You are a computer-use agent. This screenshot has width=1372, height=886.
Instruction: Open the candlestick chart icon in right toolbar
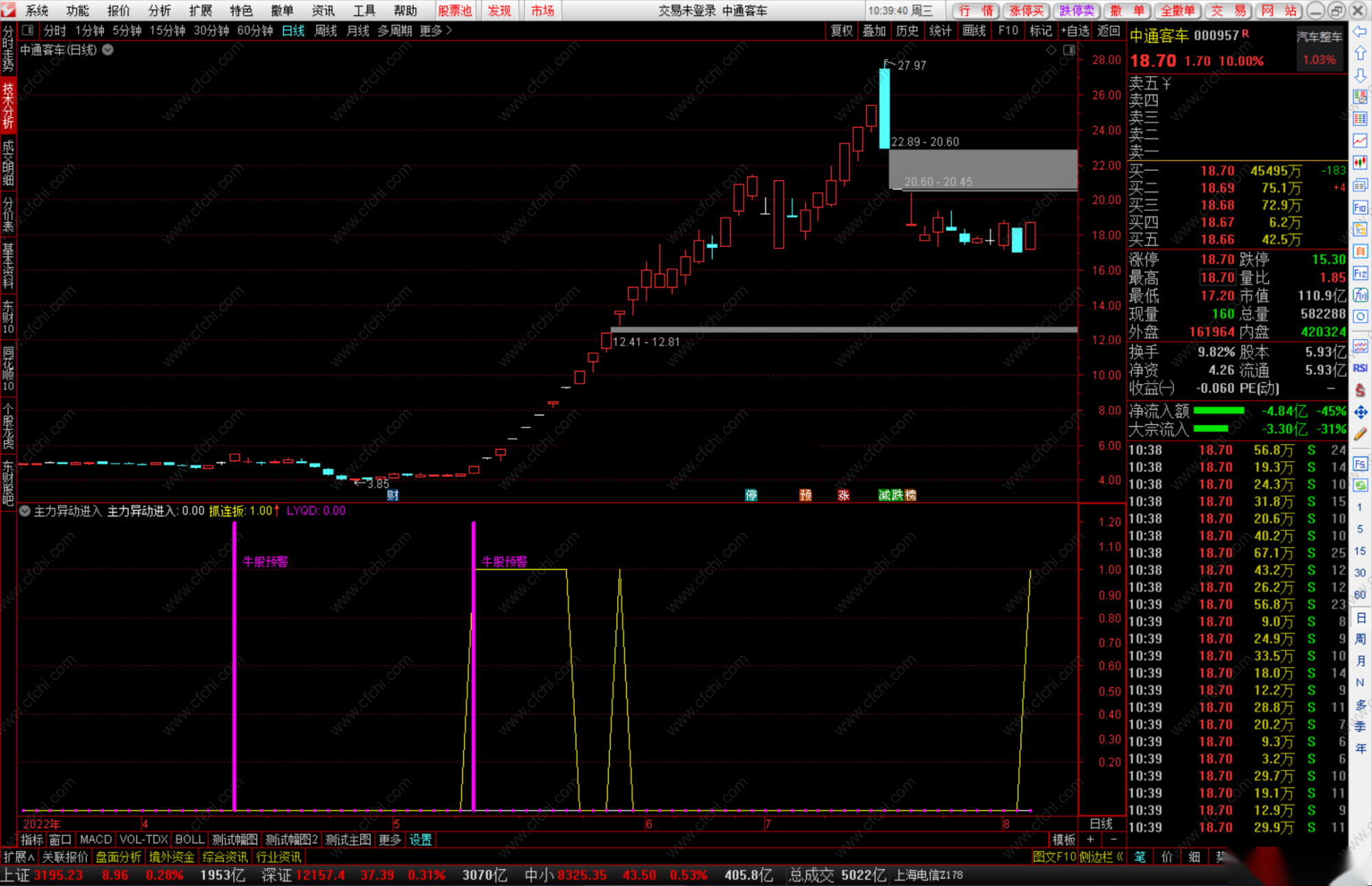point(1360,163)
